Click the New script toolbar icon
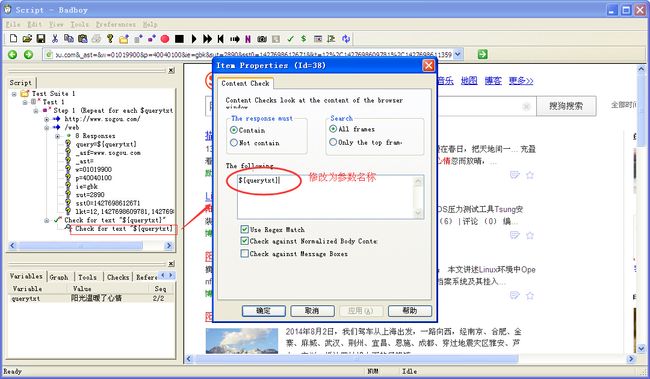The image size is (650, 379). [x=13, y=39]
